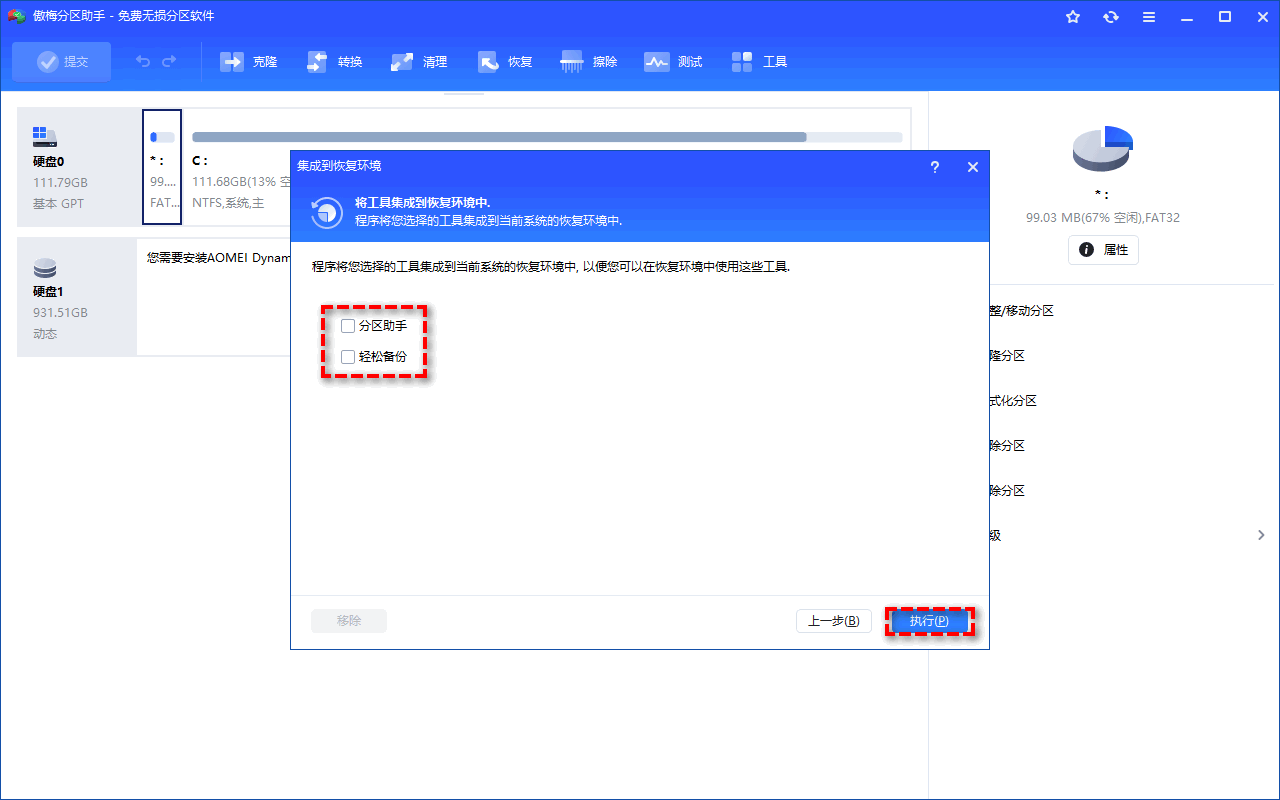The width and height of the screenshot is (1280, 800).
Task: Click the star favorite icon in titlebar
Action: 1073,16
